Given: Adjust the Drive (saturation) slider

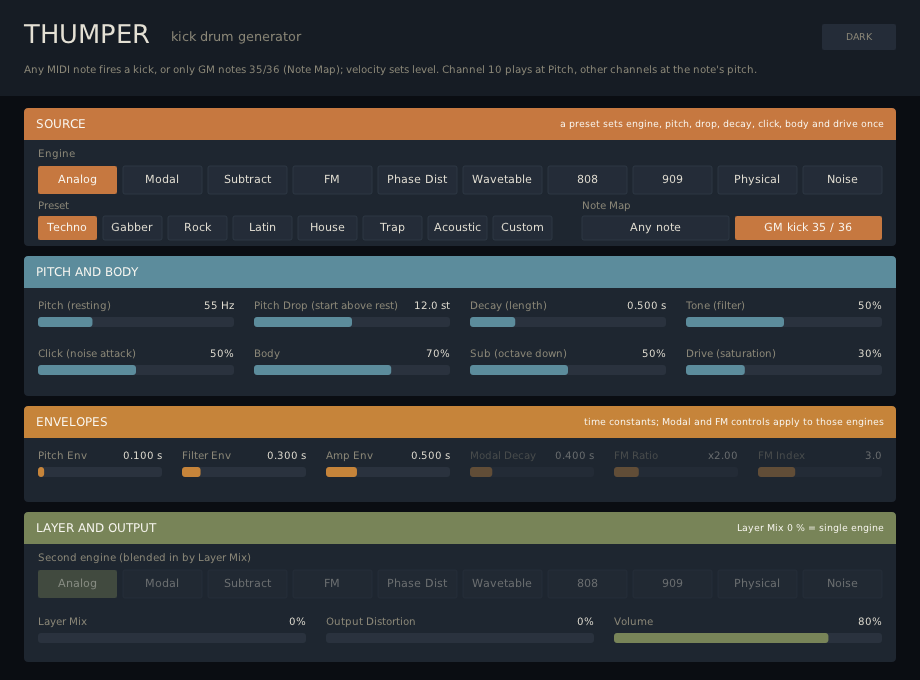Looking at the screenshot, I should 784,370.
